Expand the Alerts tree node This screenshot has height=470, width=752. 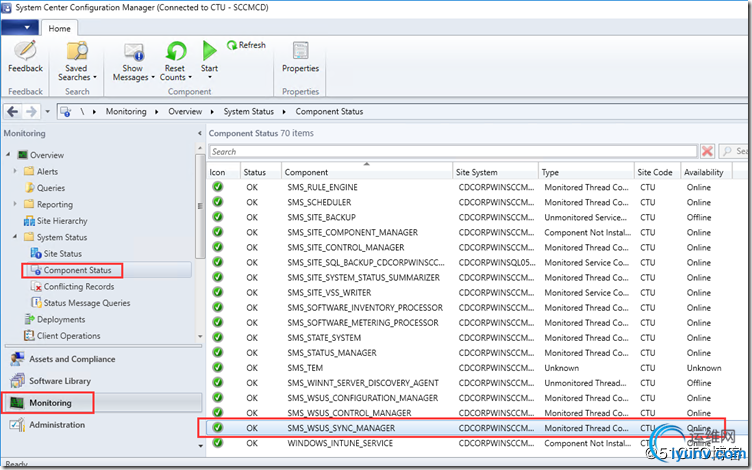point(15,171)
